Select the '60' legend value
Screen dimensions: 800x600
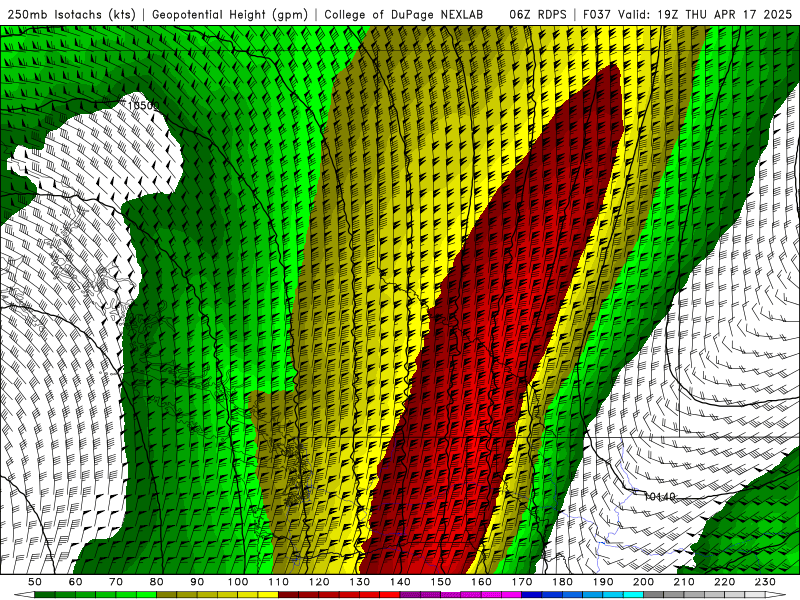click(x=75, y=582)
